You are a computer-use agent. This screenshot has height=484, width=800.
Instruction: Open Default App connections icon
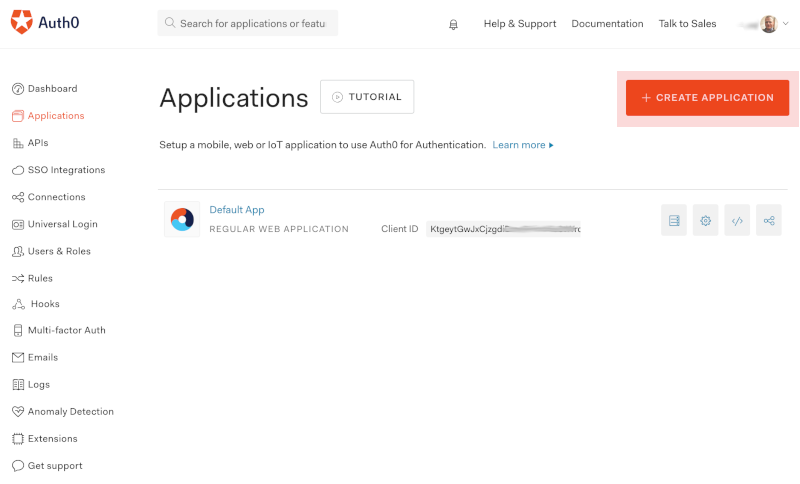click(768, 220)
